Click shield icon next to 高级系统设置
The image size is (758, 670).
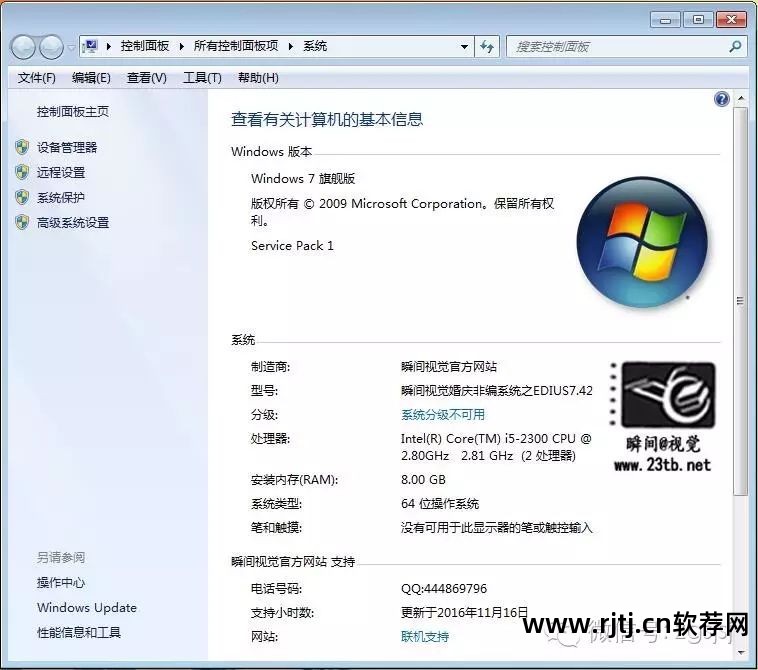pyautogui.click(x=22, y=222)
